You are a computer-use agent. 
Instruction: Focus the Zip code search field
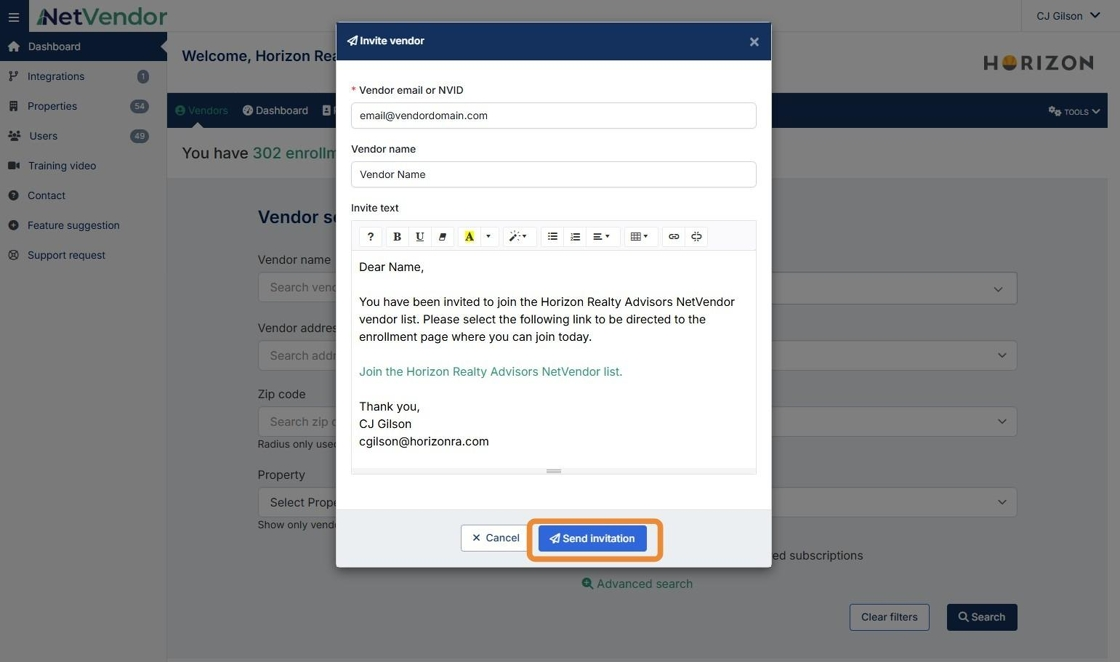297,421
